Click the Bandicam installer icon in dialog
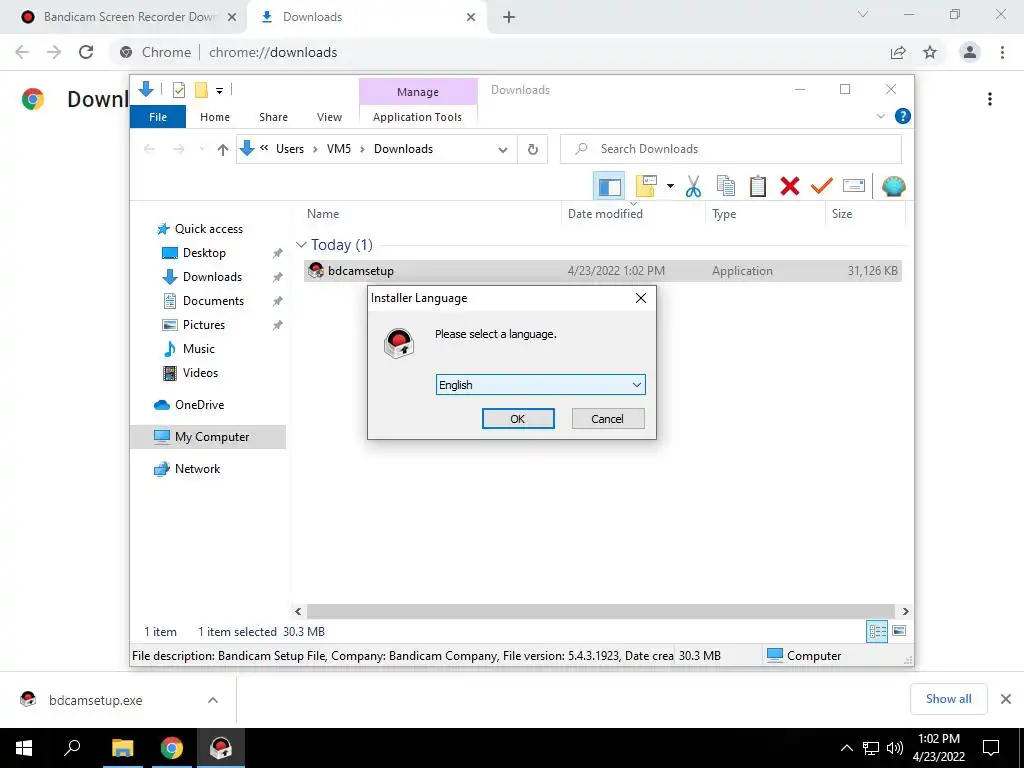 coord(399,344)
